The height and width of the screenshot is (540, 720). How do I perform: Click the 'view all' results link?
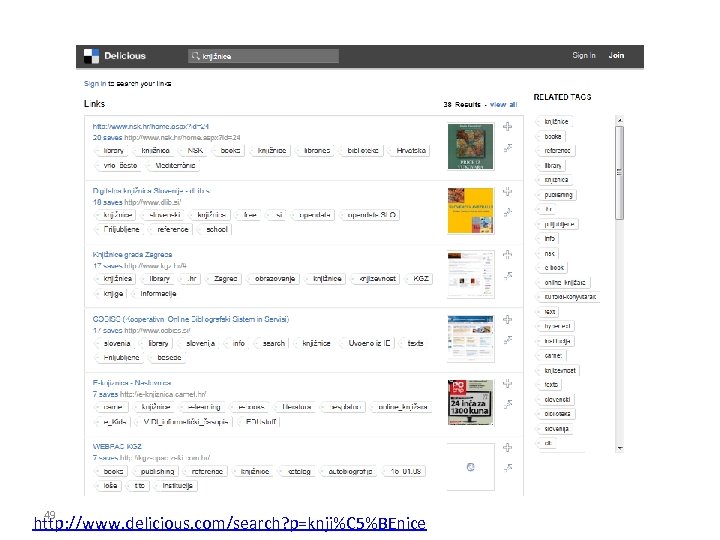[x=503, y=105]
